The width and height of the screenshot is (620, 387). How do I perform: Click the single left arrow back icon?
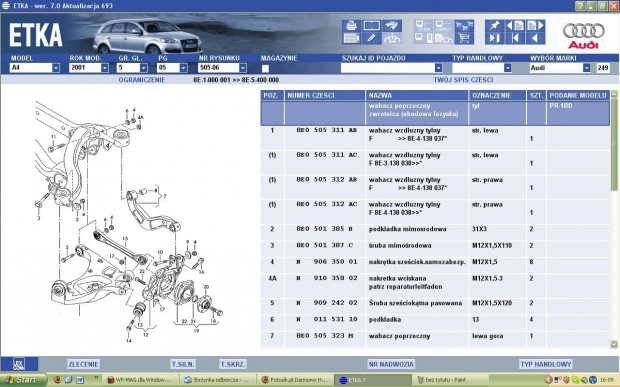coord(535,38)
